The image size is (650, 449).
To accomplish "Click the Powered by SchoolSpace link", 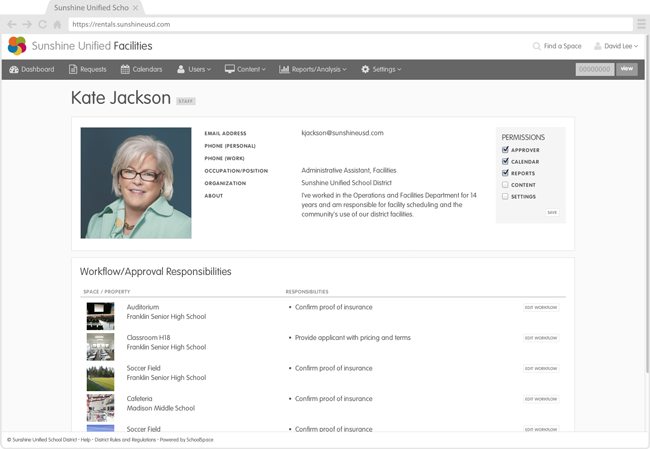I will [x=187, y=440].
